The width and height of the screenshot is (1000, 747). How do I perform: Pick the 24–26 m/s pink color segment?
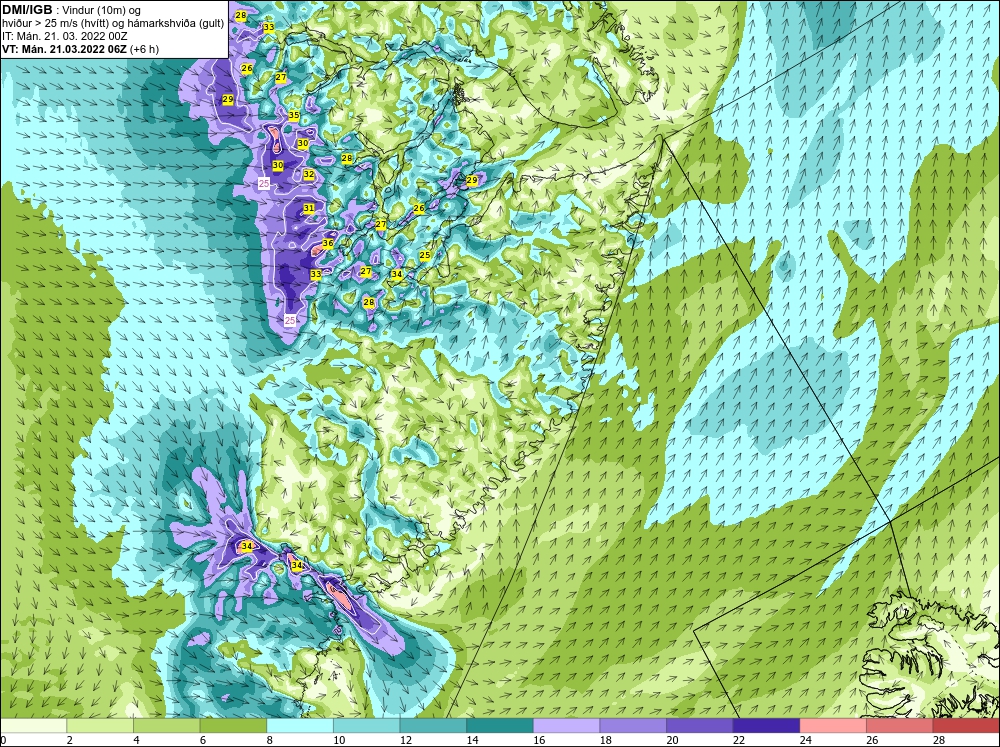(x=833, y=725)
